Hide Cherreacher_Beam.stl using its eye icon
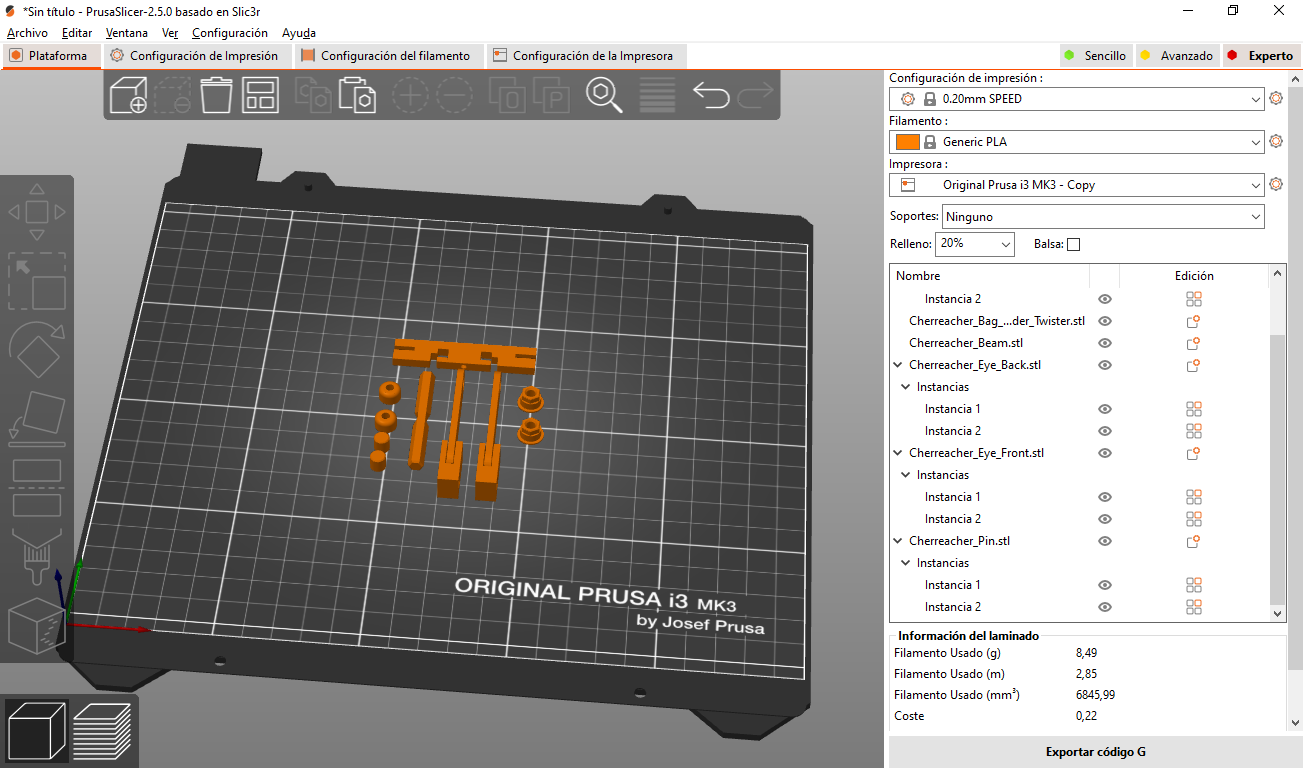1303x768 pixels. point(1105,343)
